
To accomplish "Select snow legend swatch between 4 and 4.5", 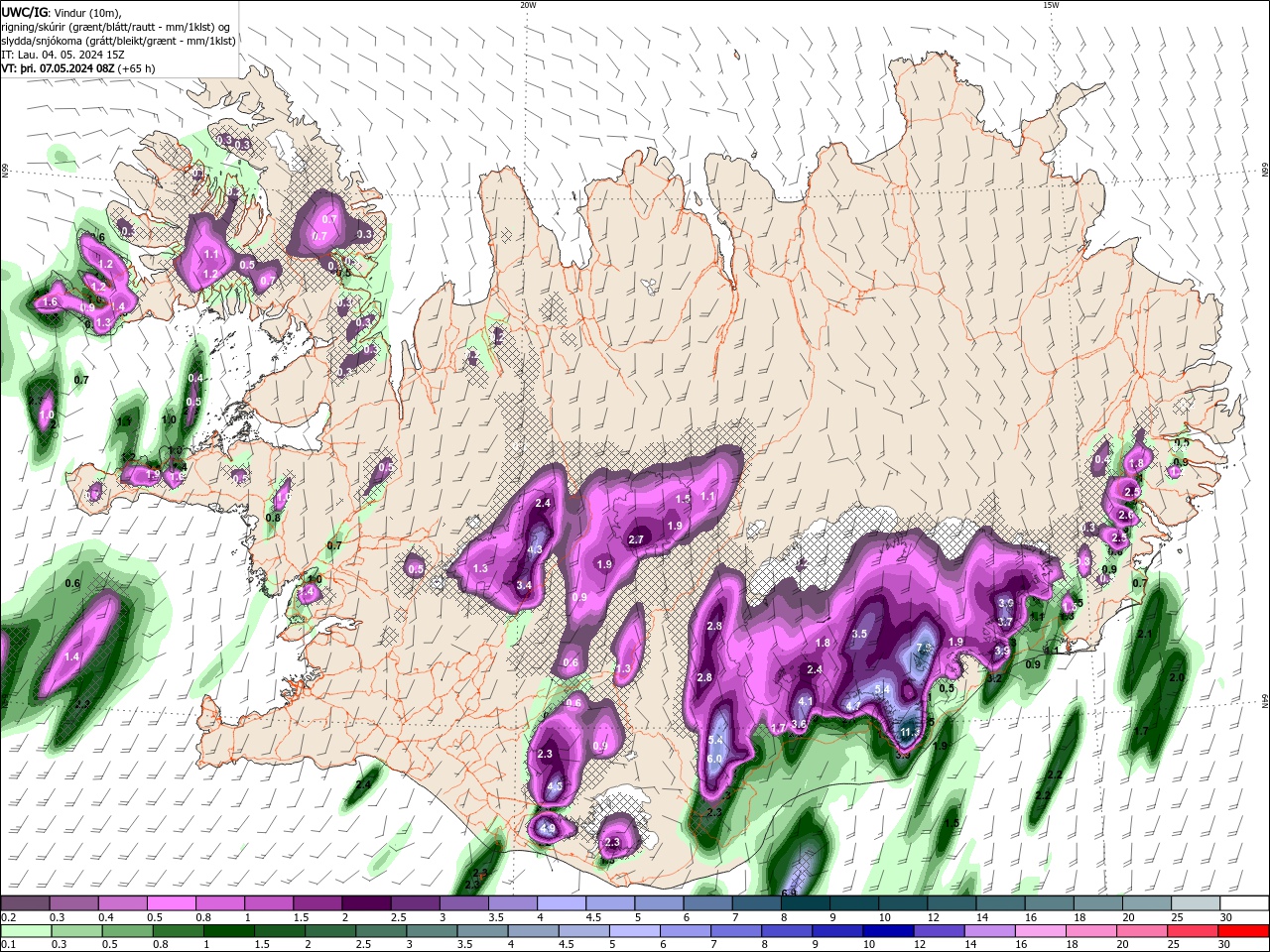I will coord(562,903).
